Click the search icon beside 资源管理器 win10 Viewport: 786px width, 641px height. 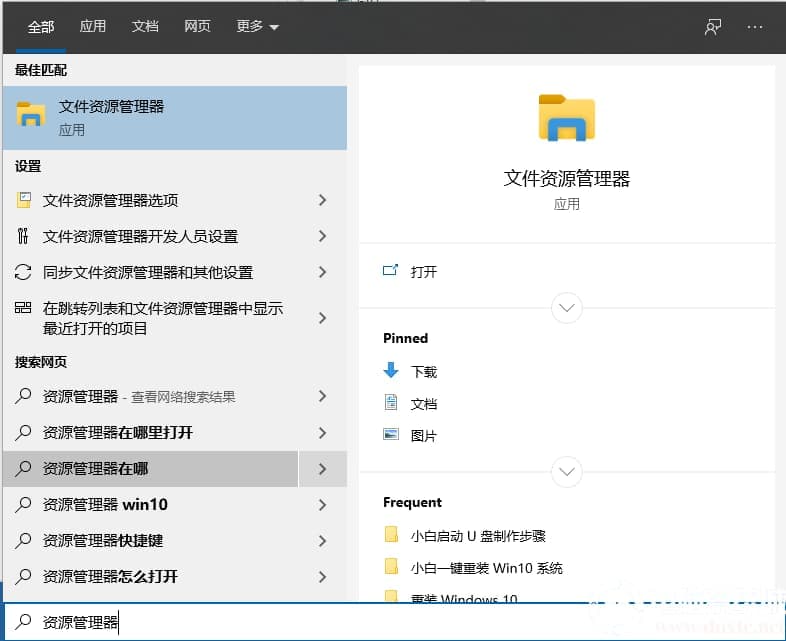23,504
